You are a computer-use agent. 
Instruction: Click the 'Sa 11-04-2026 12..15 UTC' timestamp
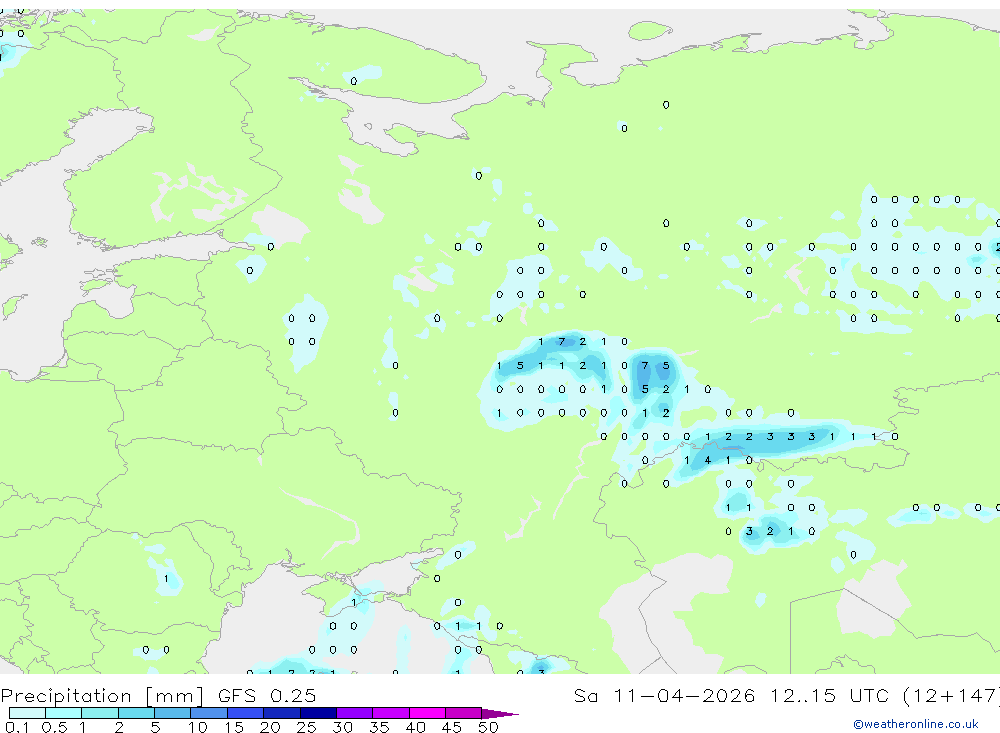click(x=733, y=695)
